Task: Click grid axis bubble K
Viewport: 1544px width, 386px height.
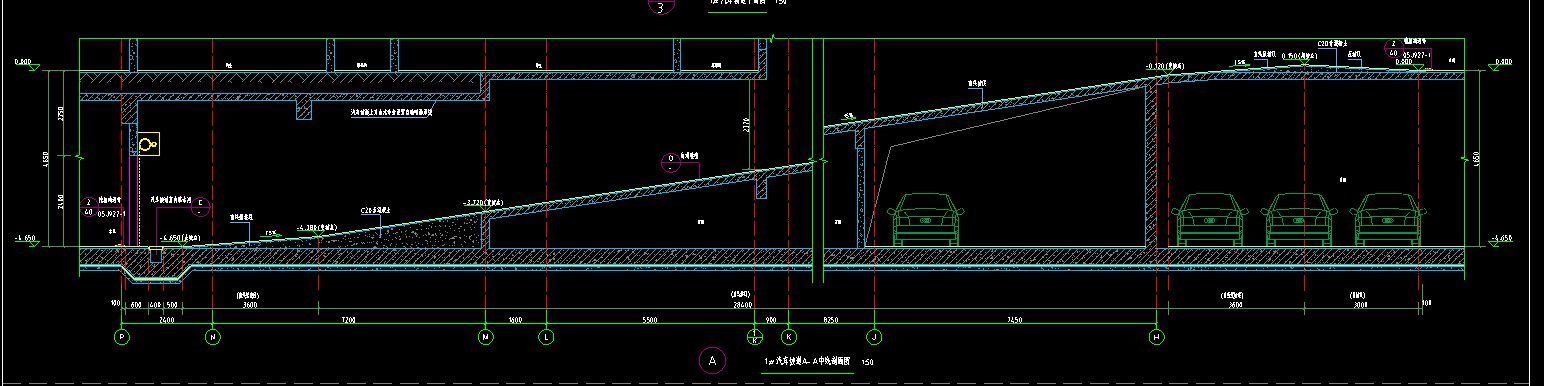Action: point(788,337)
